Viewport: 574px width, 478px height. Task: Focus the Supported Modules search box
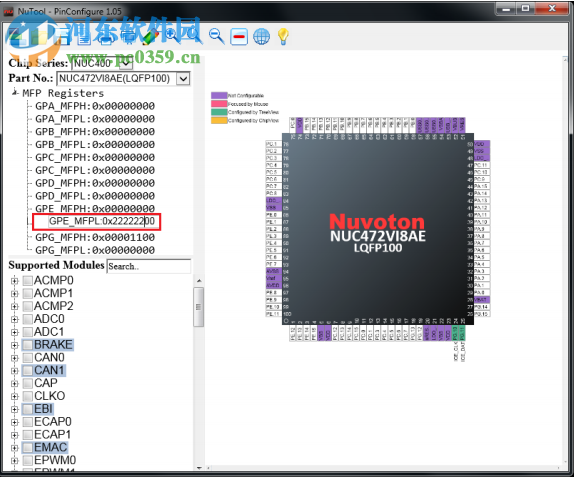(149, 266)
